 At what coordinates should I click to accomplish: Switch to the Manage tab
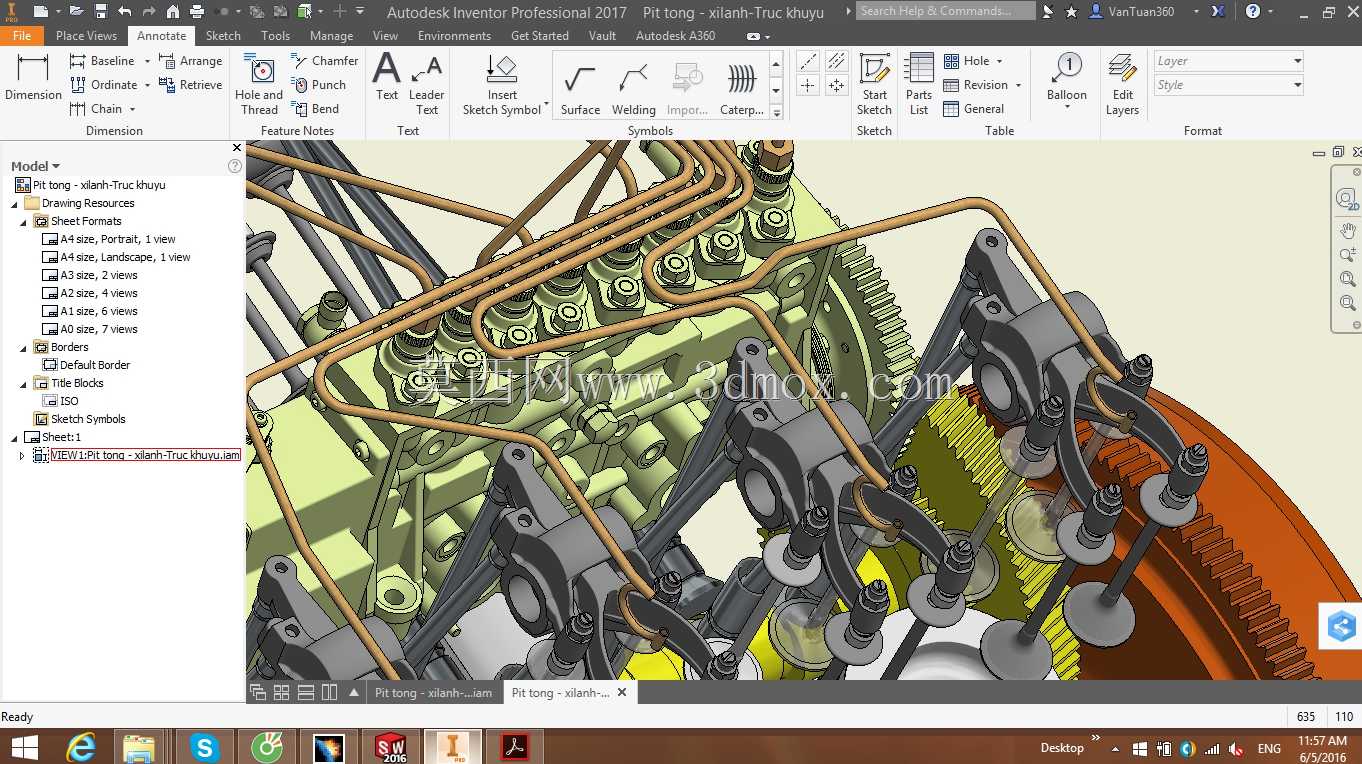(x=331, y=35)
